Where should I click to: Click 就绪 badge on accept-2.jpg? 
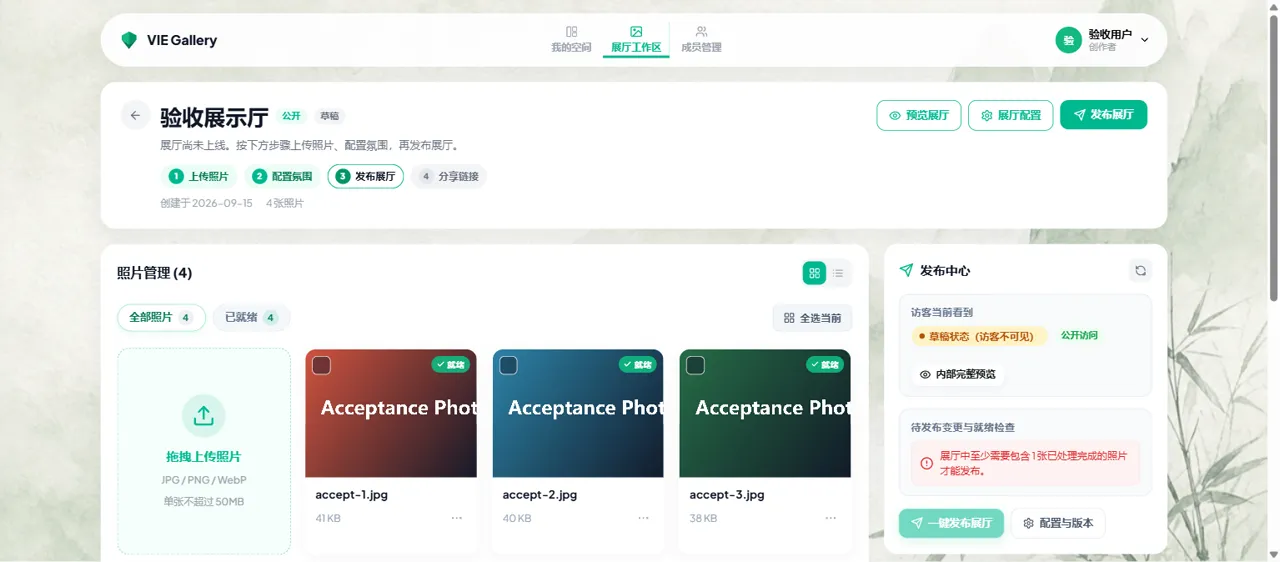637,365
